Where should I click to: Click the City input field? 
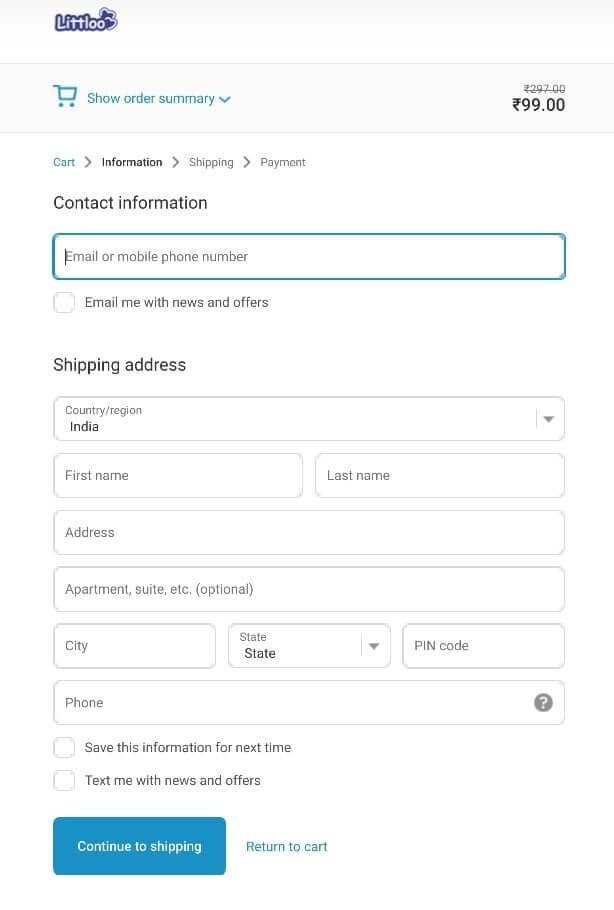pos(134,646)
